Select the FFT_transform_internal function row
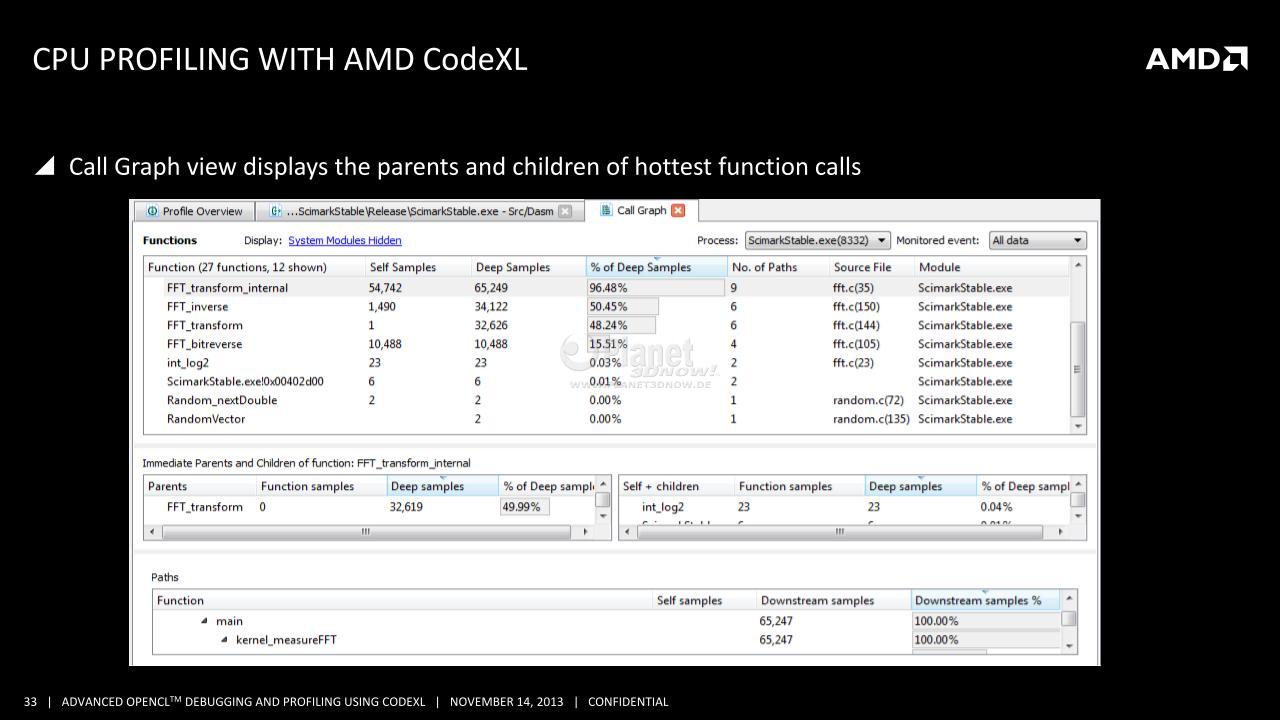This screenshot has height=720, width=1280. pyautogui.click(x=607, y=288)
